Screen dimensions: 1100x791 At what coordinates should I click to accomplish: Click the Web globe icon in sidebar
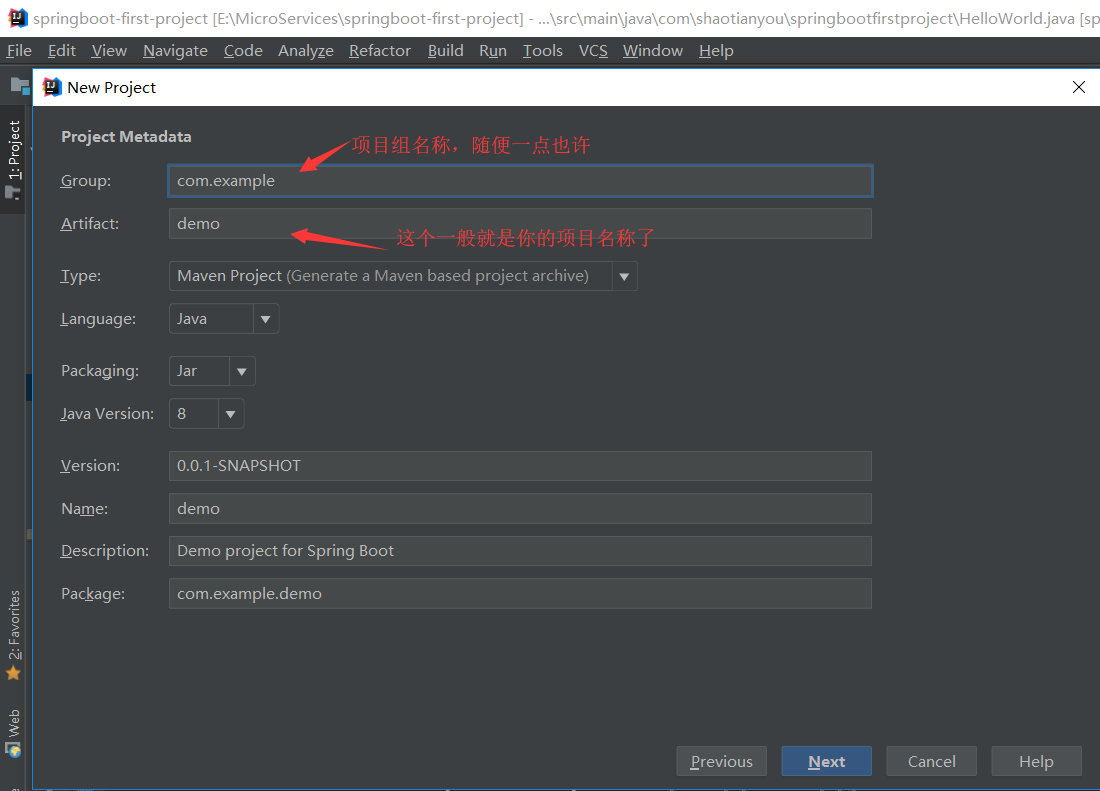click(x=13, y=750)
